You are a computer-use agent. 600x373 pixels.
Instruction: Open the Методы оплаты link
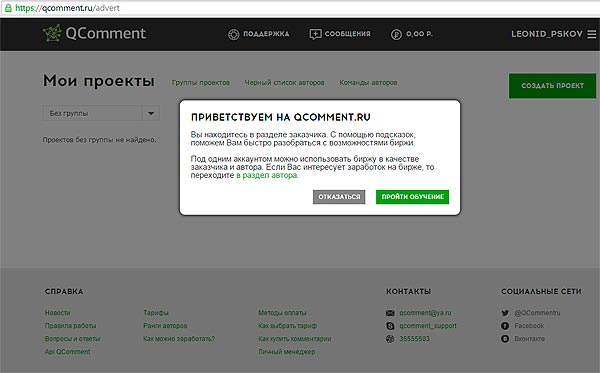(282, 313)
